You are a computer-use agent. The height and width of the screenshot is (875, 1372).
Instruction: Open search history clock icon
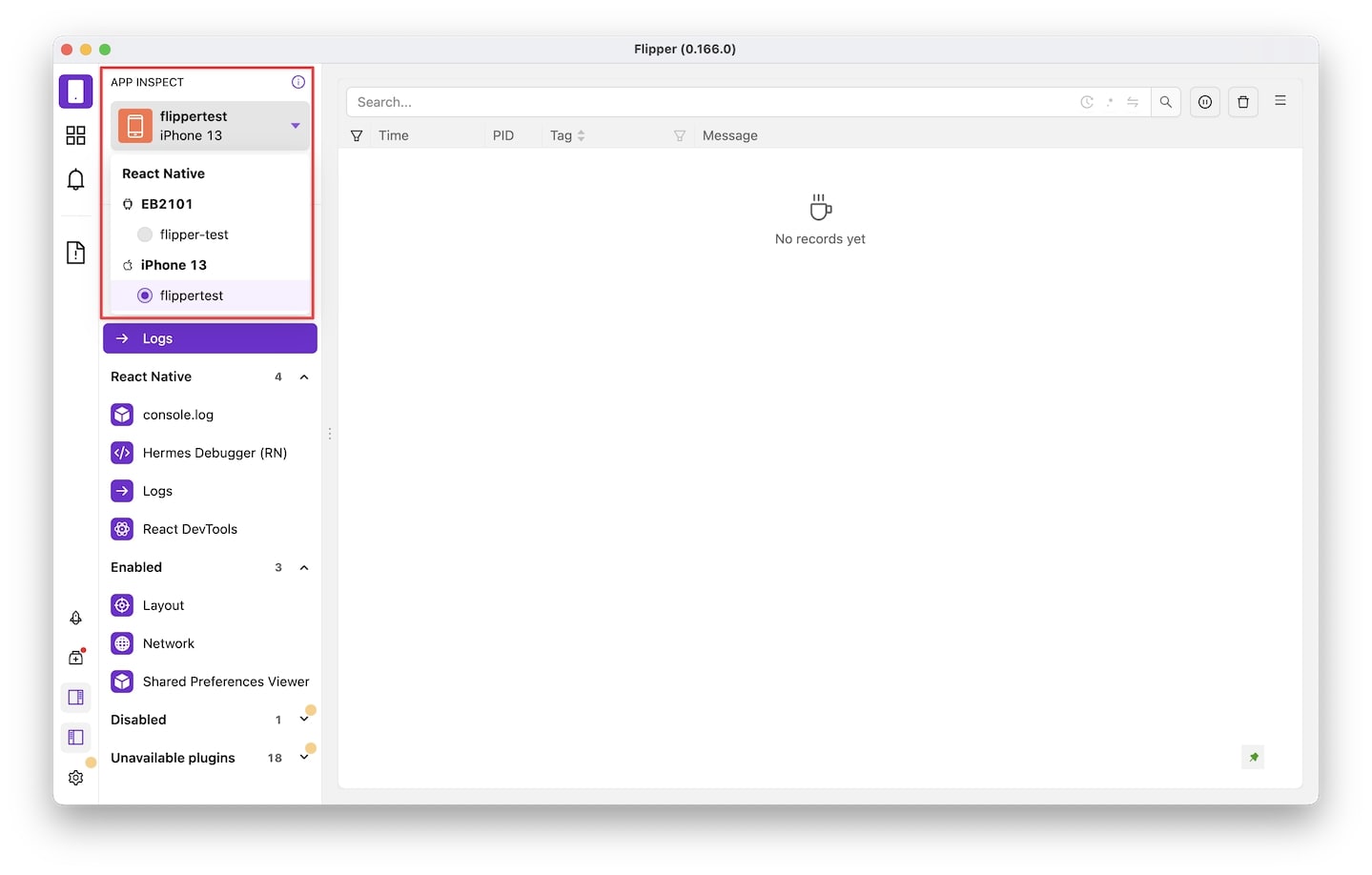click(1087, 102)
